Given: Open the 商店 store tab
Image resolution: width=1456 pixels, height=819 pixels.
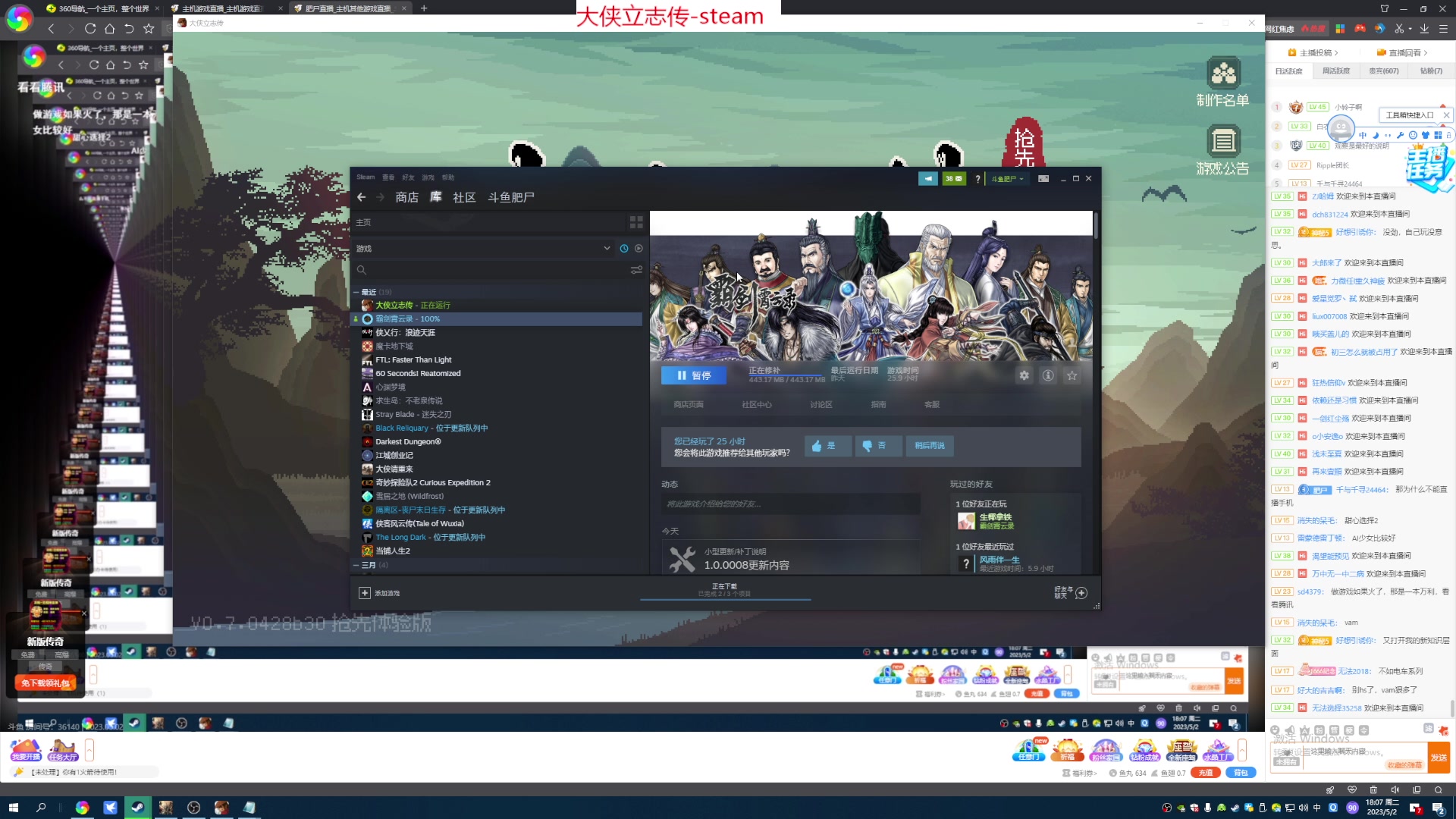Looking at the screenshot, I should pyautogui.click(x=406, y=197).
